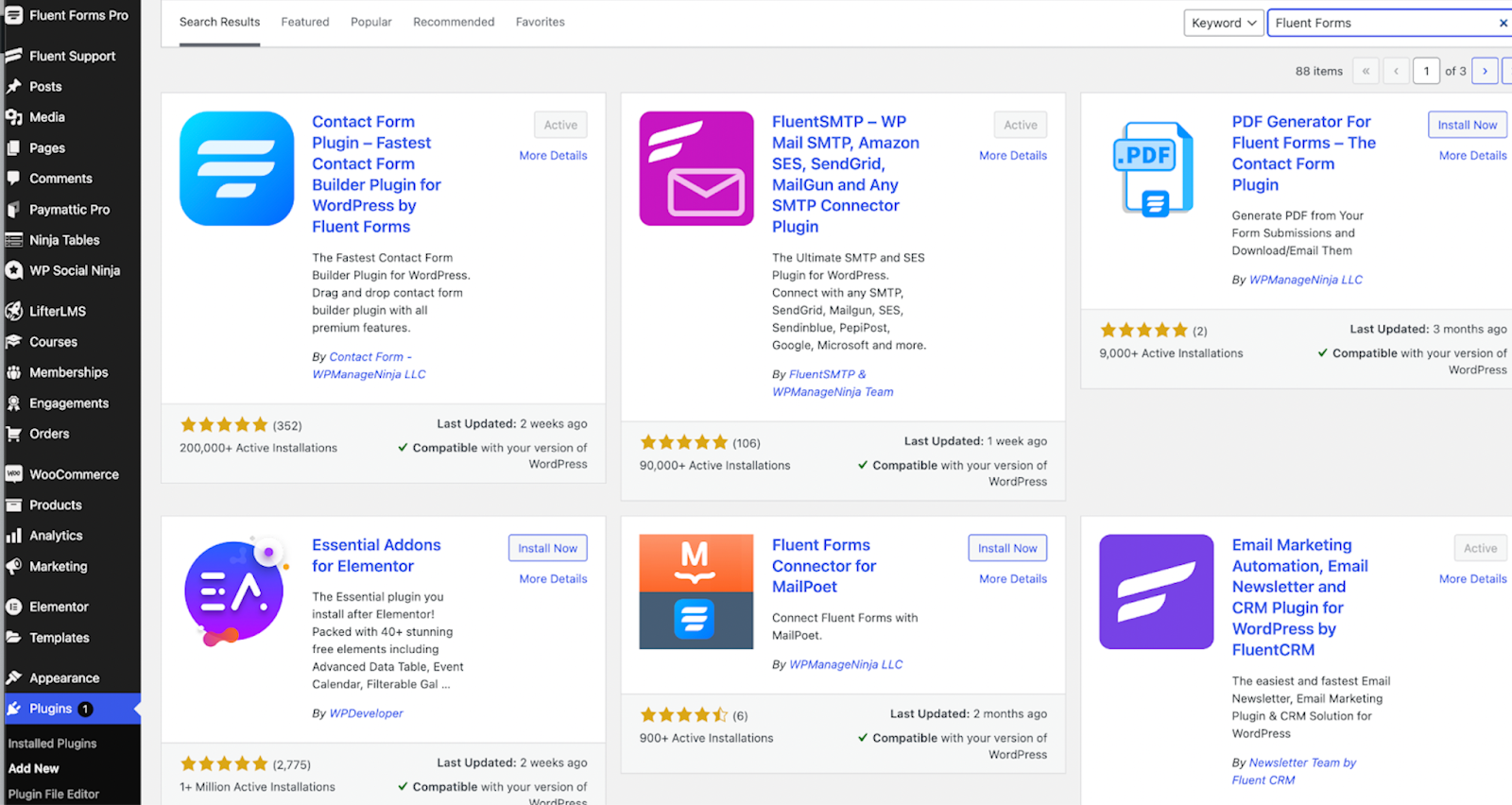Click the Comments bubble icon
This screenshot has height=805, width=1512.
pyautogui.click(x=13, y=179)
